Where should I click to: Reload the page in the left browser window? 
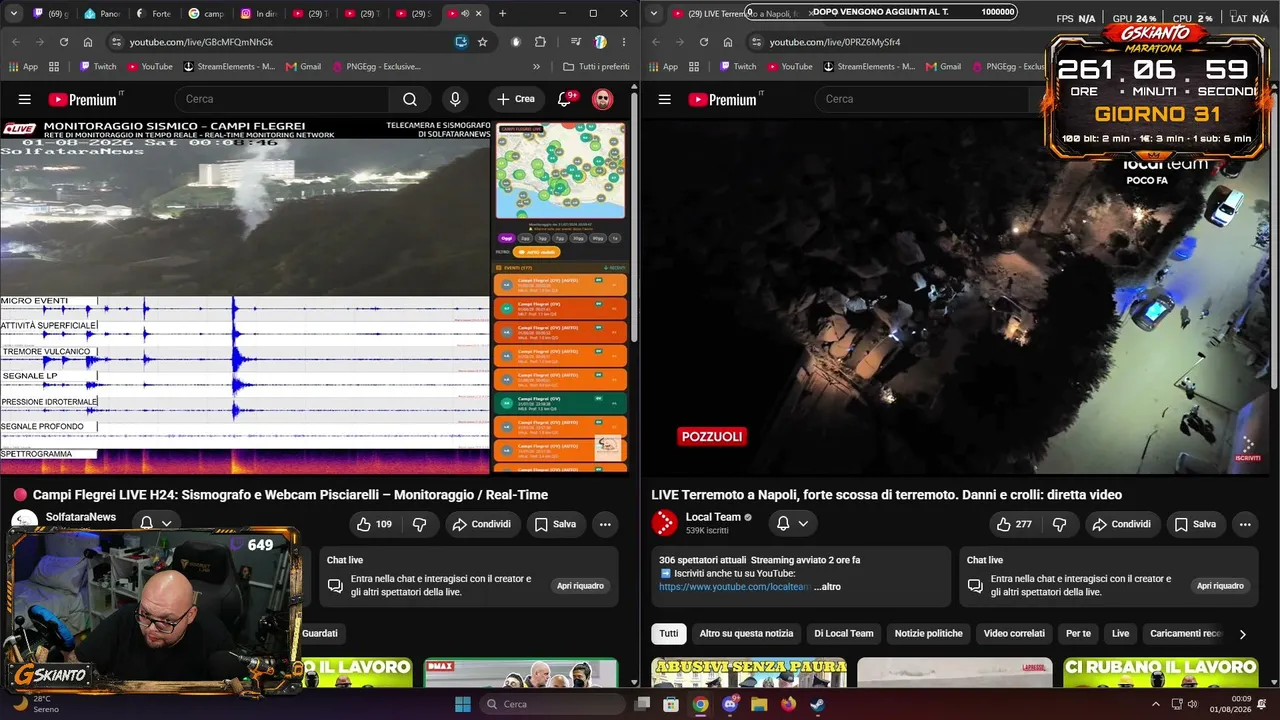[x=64, y=42]
